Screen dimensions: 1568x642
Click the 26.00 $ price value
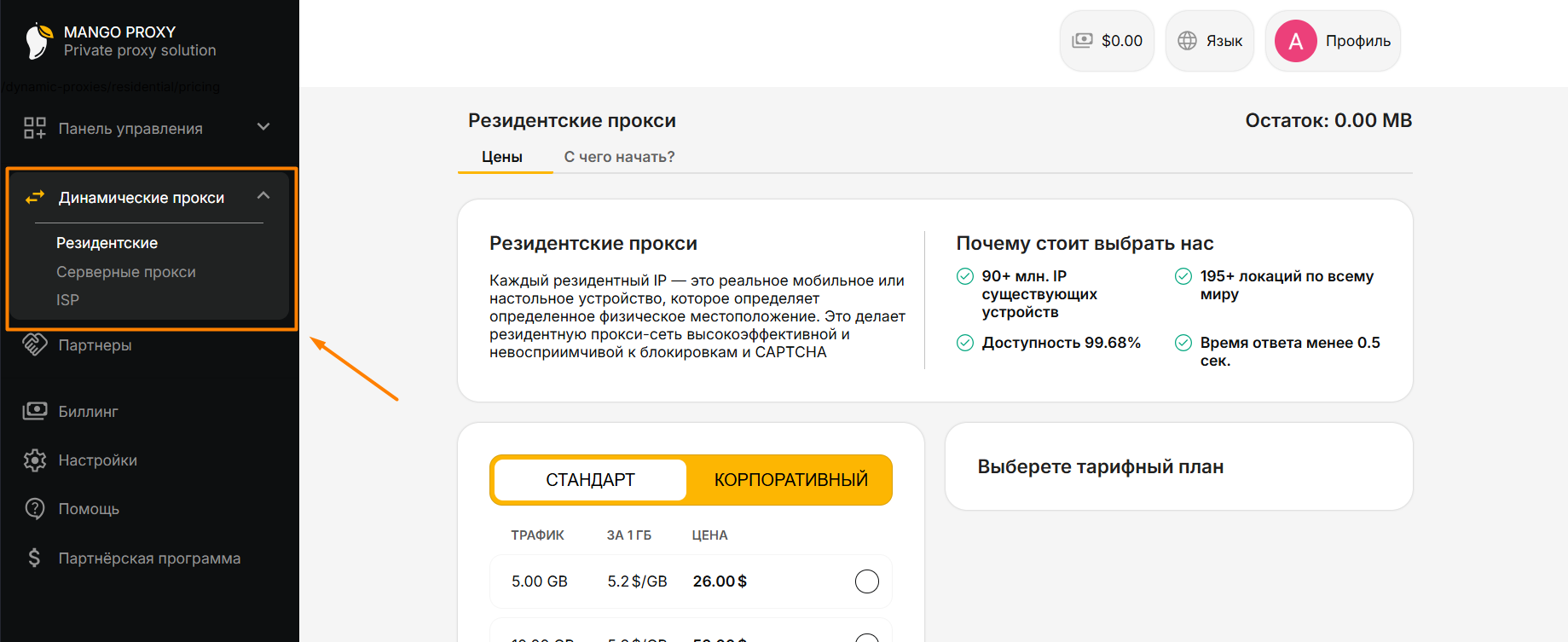tap(720, 581)
